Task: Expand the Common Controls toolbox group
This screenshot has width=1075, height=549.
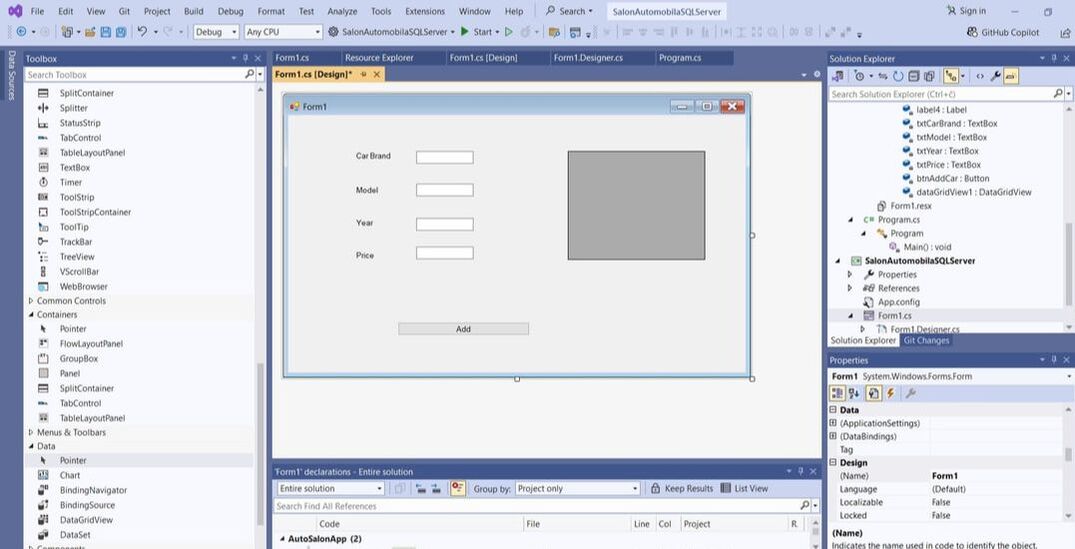Action: (x=30, y=301)
